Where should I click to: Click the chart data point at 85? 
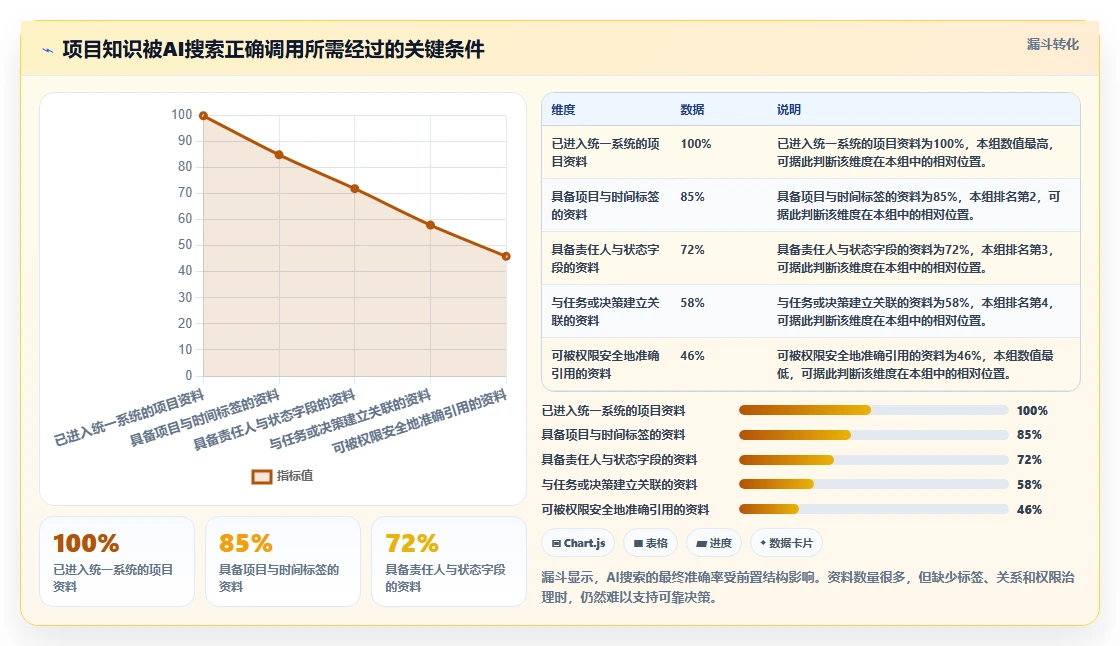coord(279,155)
